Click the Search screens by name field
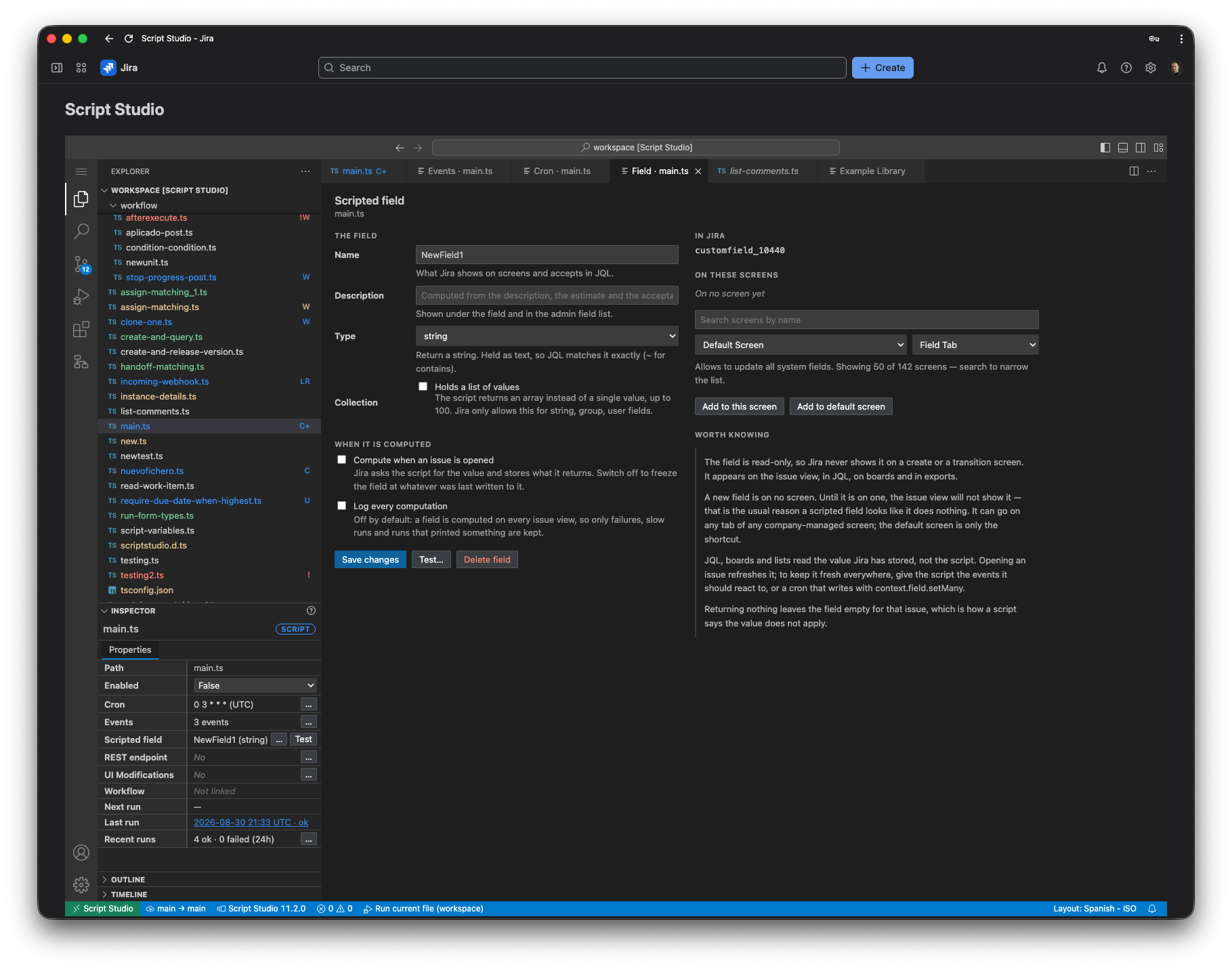Viewport: 1232px width, 969px height. (x=867, y=320)
